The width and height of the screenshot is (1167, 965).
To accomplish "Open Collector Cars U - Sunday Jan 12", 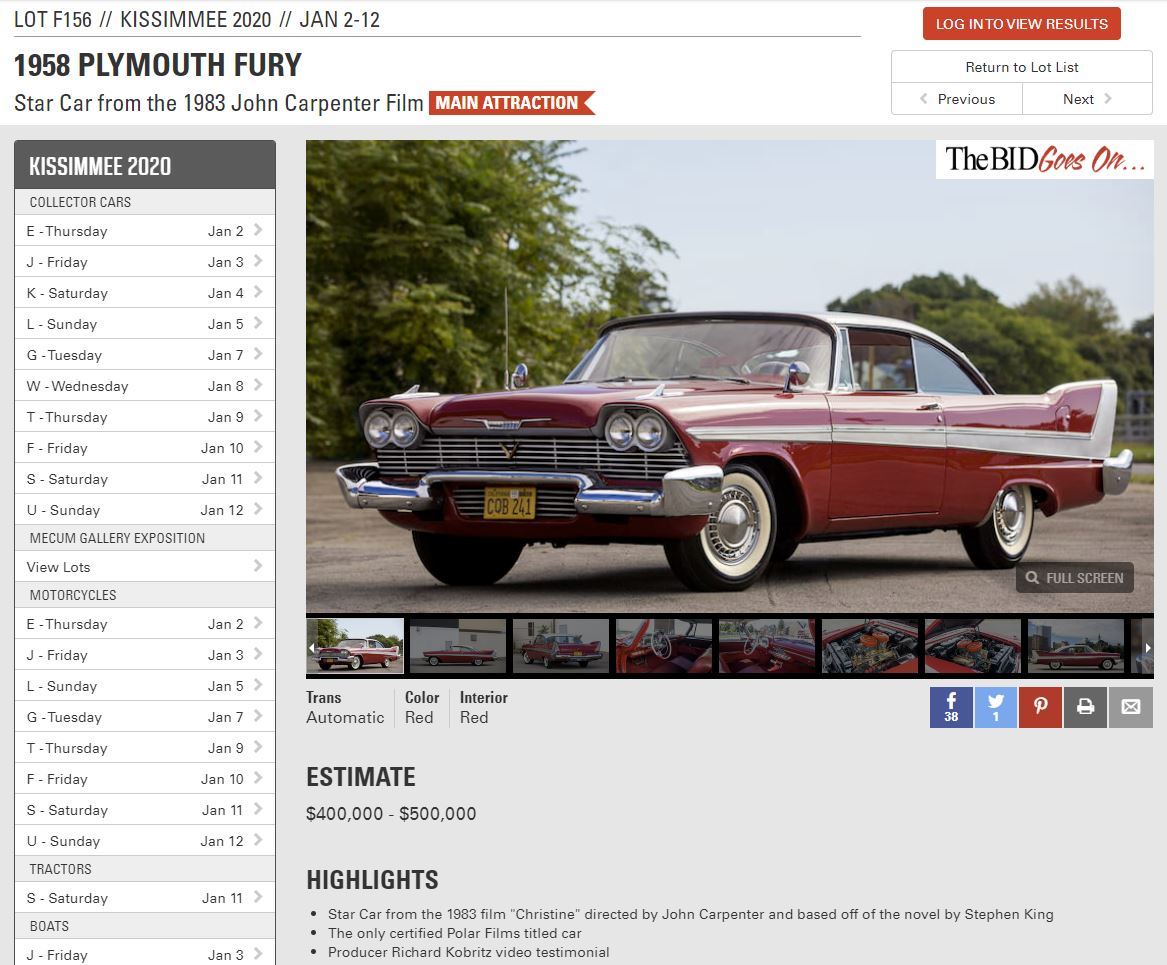I will click(x=145, y=510).
